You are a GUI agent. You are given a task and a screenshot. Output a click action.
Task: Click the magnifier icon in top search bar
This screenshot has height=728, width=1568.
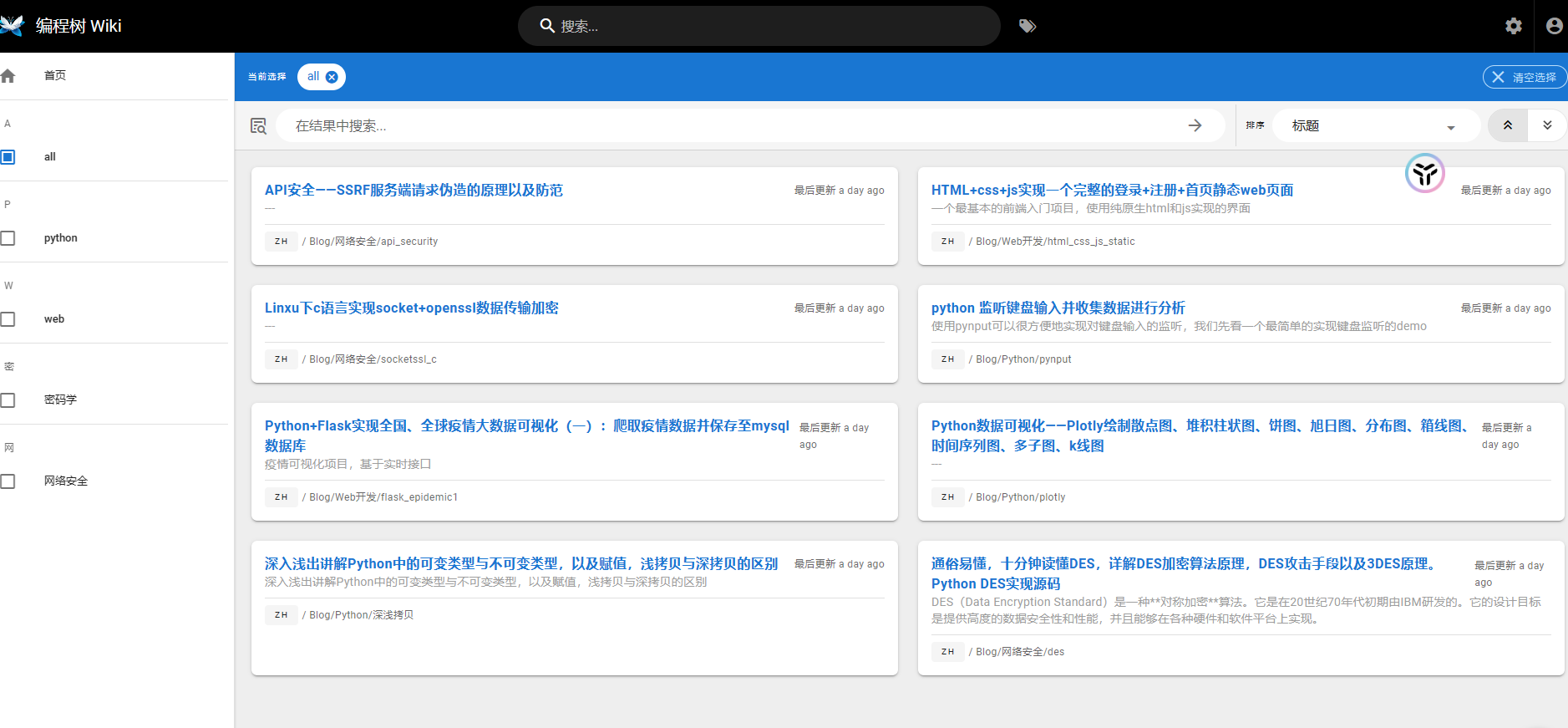547,26
